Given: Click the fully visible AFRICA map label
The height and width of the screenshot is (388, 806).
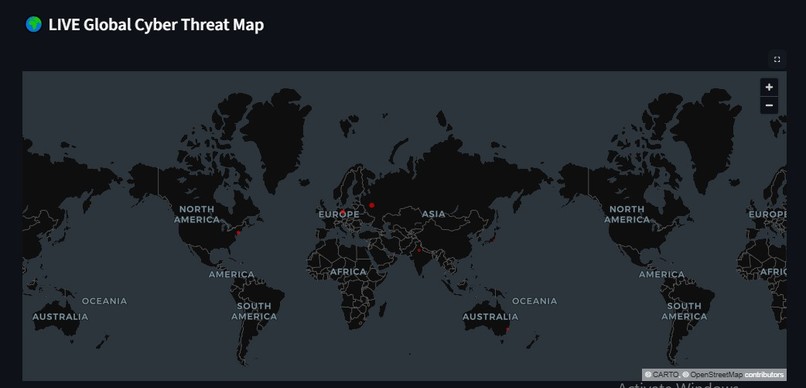Looking at the screenshot, I should click(348, 271).
